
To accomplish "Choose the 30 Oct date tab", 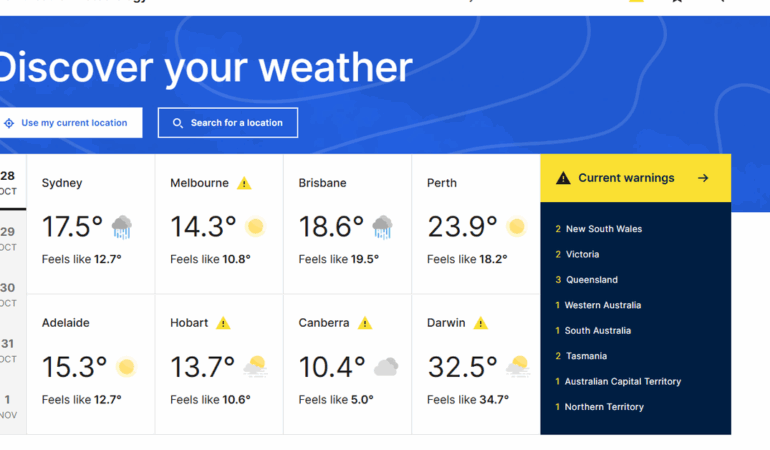I will click(x=8, y=294).
